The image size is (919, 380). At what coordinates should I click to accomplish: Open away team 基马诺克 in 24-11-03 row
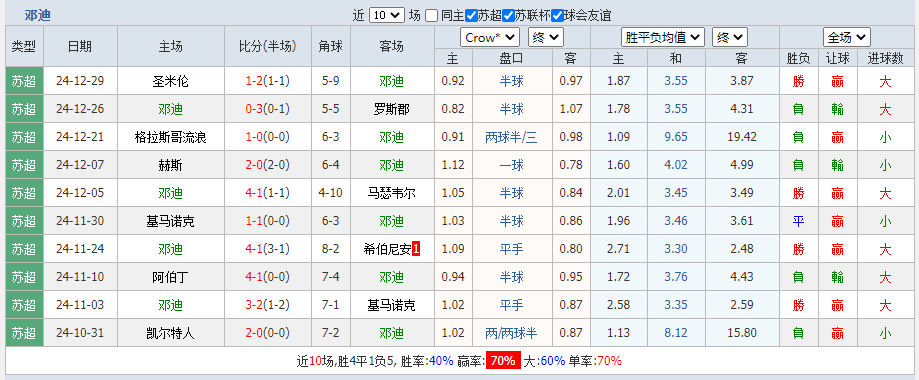click(392, 305)
